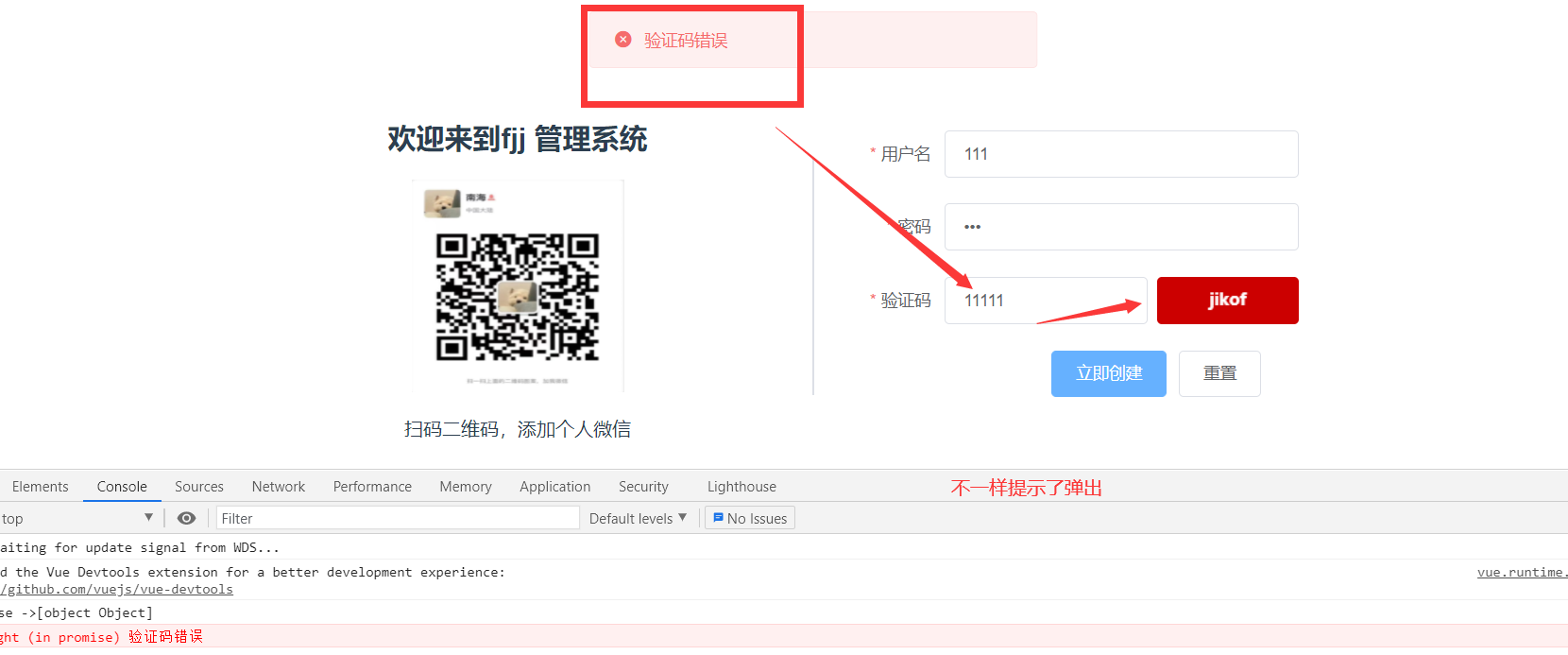Focus the 密码 password field
Image resolution: width=1568 pixels, height=655 pixels.
pyautogui.click(x=1121, y=227)
